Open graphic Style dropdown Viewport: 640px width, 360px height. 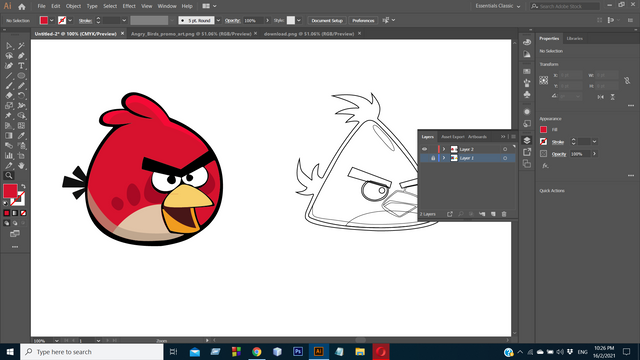click(x=299, y=20)
